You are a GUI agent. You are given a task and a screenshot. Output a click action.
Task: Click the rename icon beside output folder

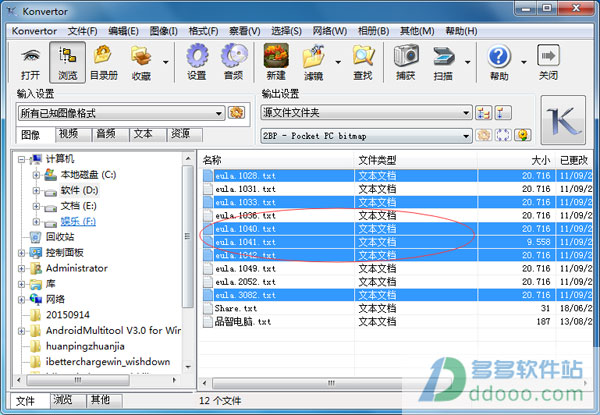tap(503, 113)
